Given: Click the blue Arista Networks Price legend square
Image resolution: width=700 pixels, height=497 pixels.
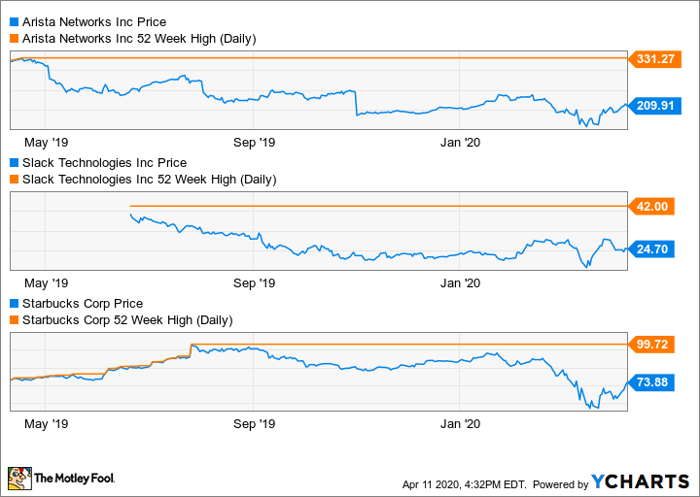Looking at the screenshot, I should tap(13, 21).
